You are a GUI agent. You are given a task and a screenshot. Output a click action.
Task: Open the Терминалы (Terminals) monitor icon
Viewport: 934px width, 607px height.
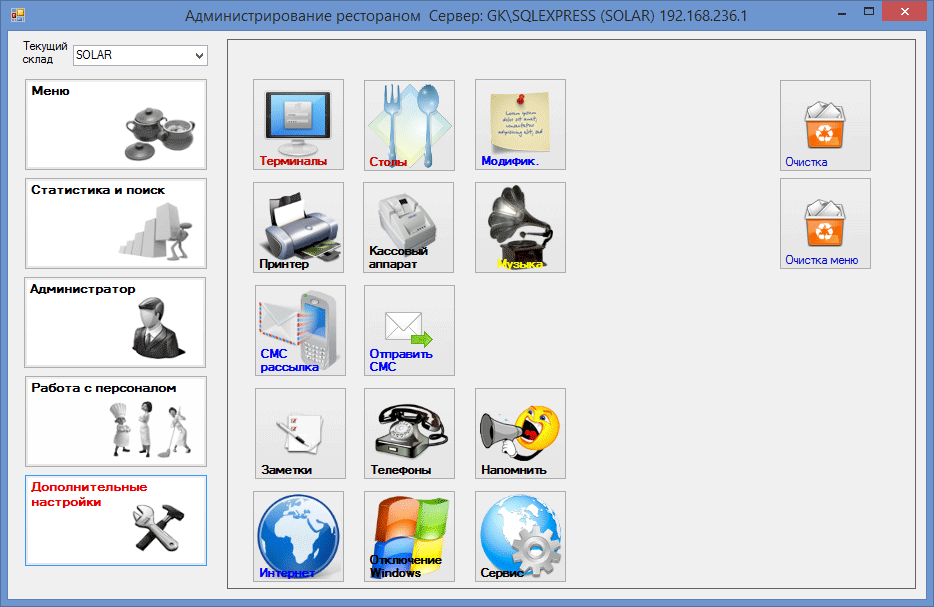298,125
